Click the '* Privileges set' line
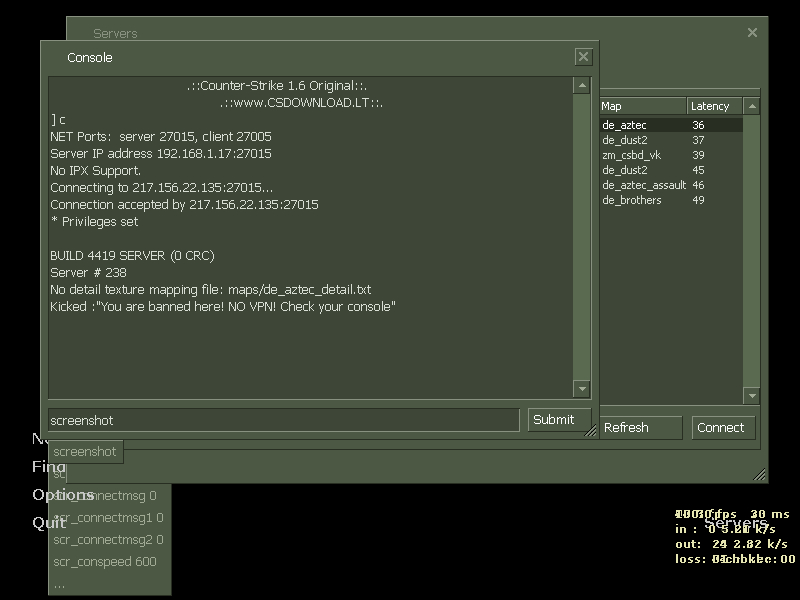Viewport: 800px width, 600px height. (x=94, y=221)
